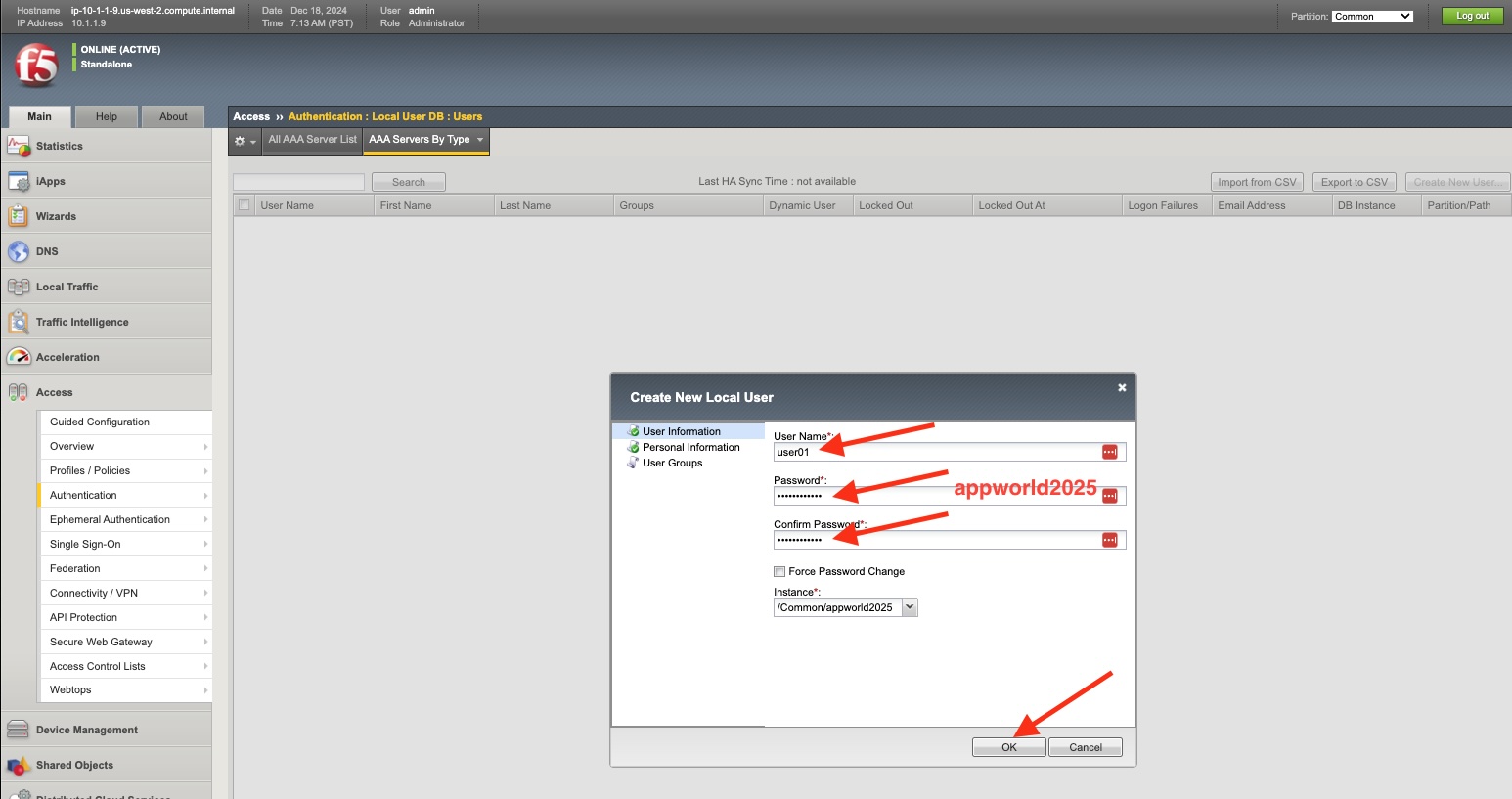The width and height of the screenshot is (1512, 799).
Task: Select All AAA Server List tab
Action: click(312, 140)
